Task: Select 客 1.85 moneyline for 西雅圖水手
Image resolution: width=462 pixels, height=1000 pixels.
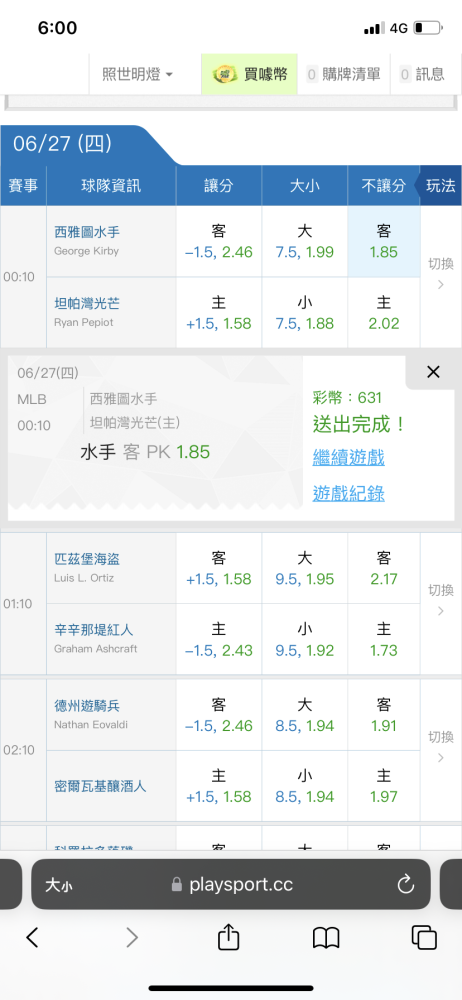Action: 384,242
